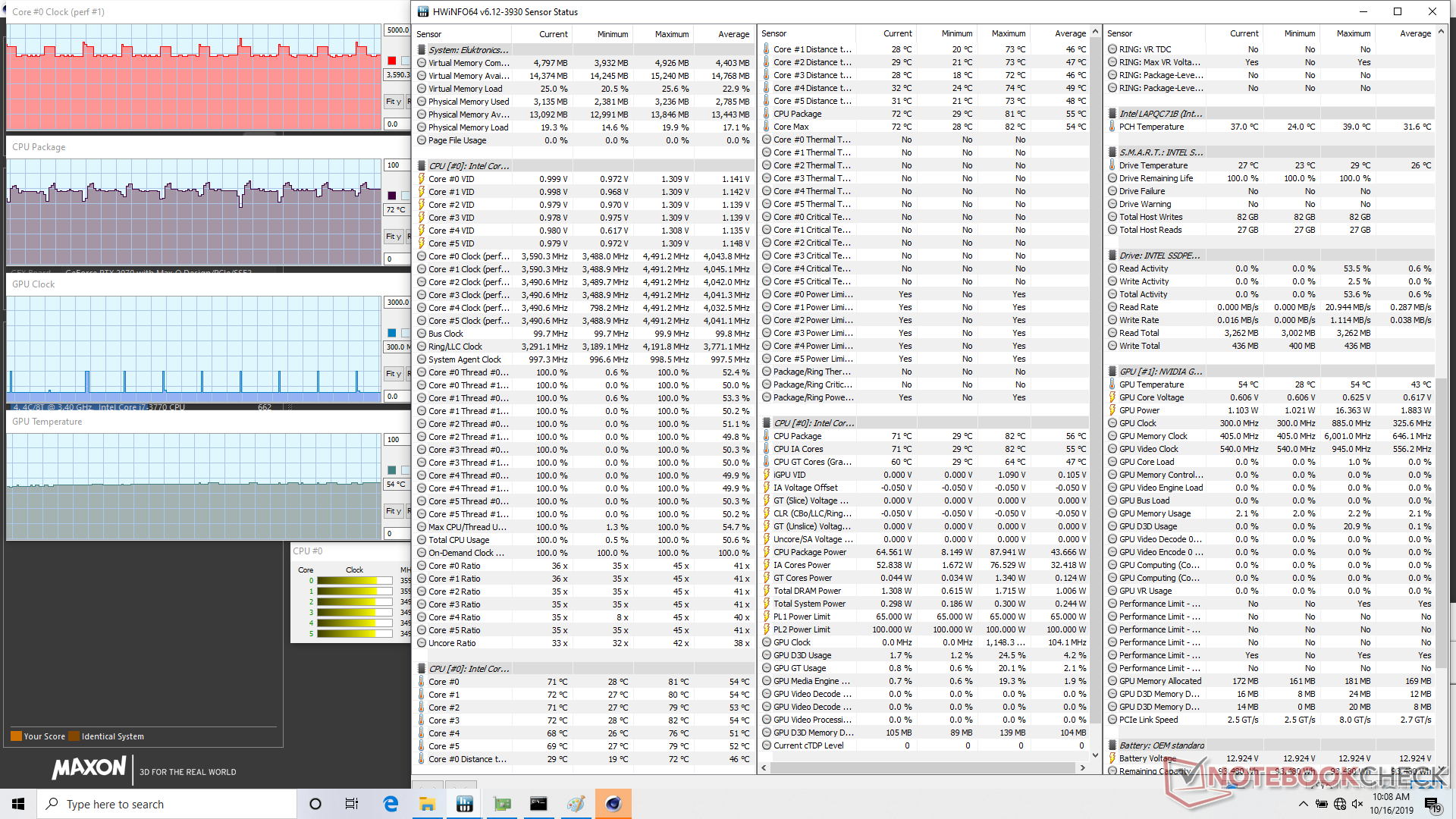
Task: Click the blue color swatch in the GPU Clock graph
Action: tap(392, 333)
